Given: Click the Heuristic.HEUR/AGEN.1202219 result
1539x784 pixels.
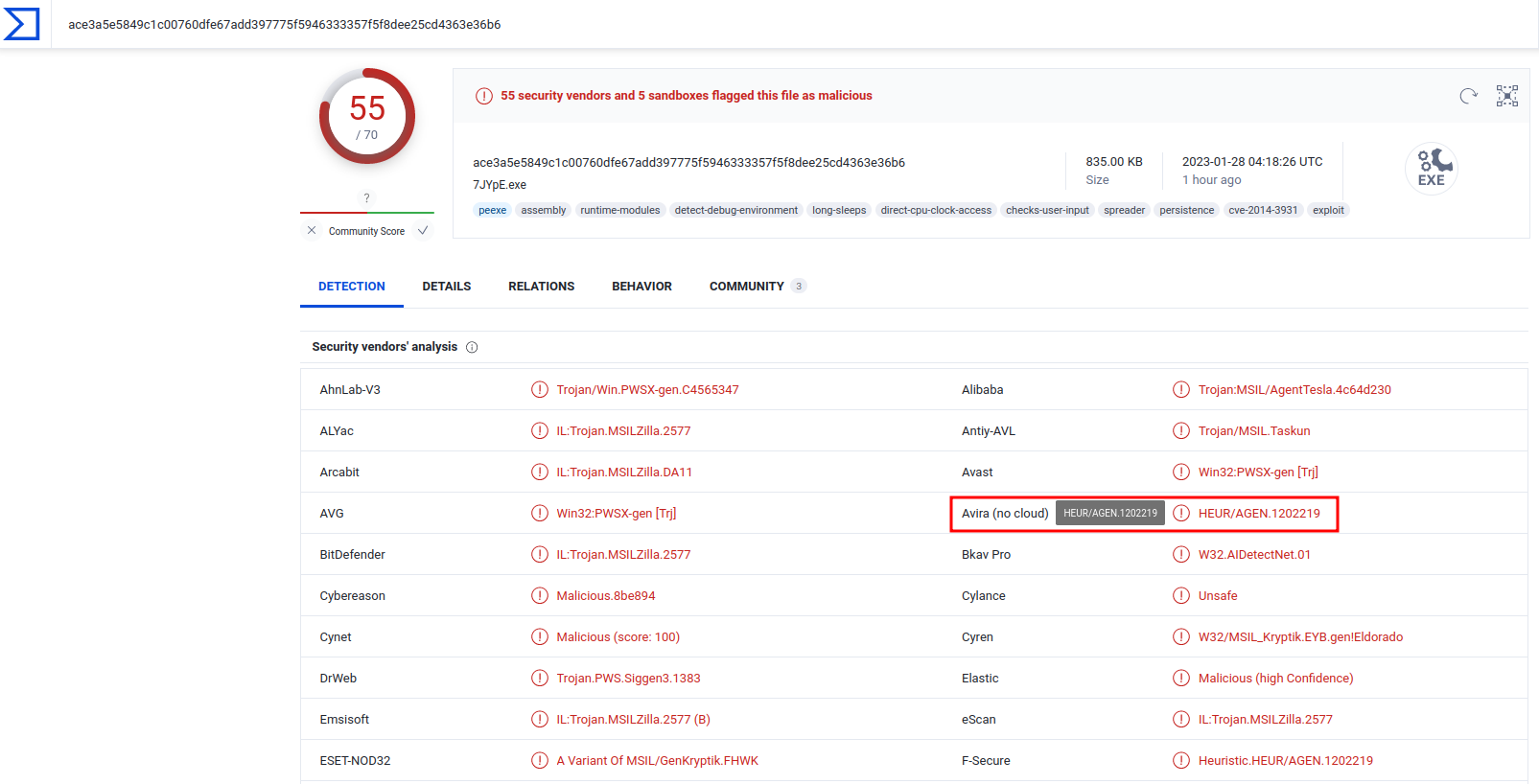Looking at the screenshot, I should click(x=1286, y=761).
